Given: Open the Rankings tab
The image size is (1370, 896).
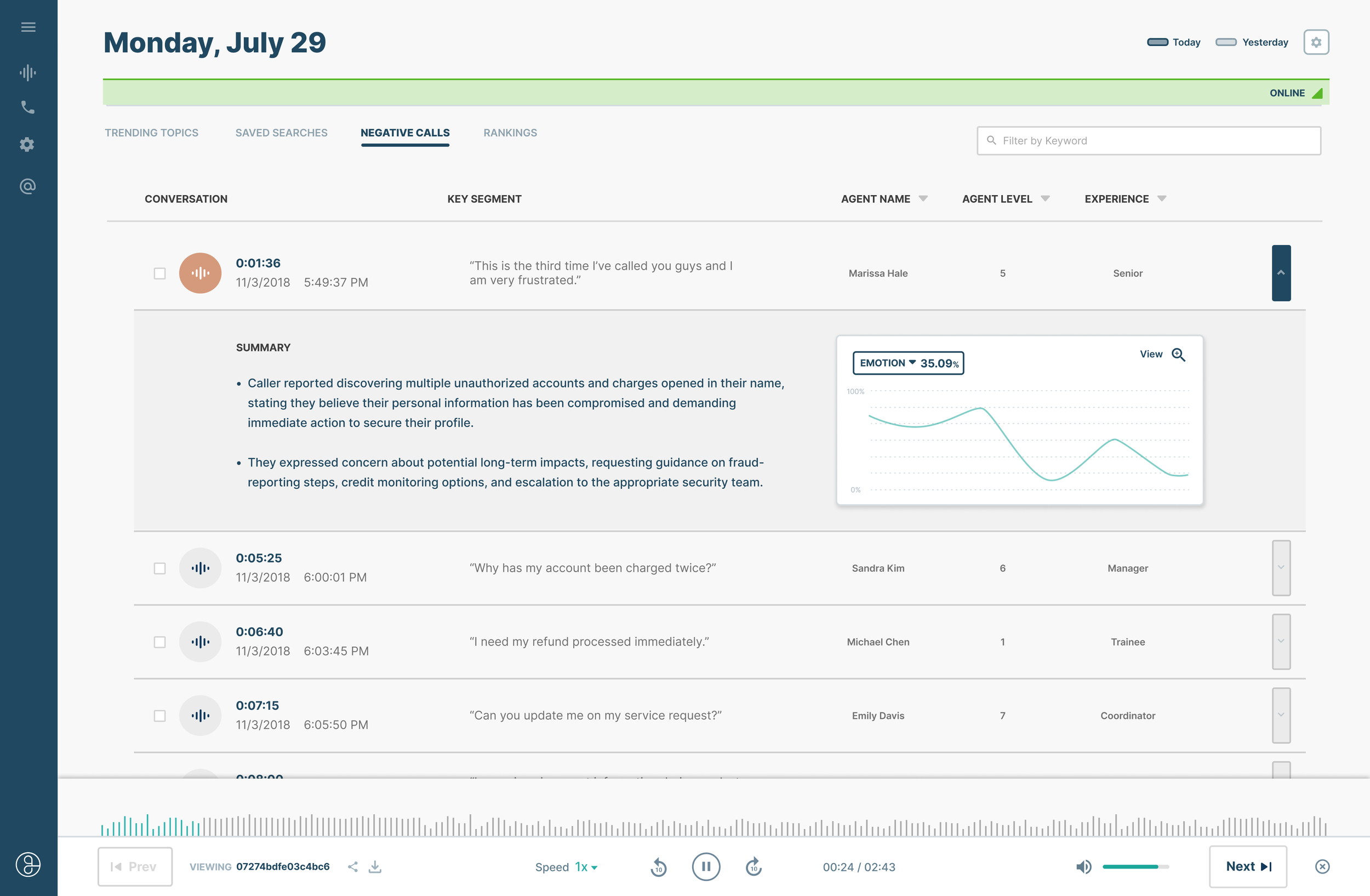Looking at the screenshot, I should [510, 133].
